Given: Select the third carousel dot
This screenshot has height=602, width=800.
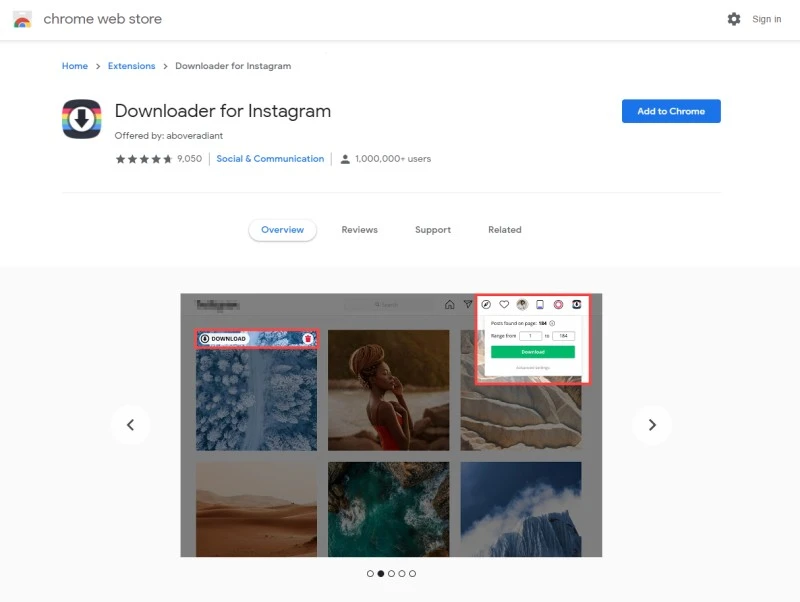Looking at the screenshot, I should pyautogui.click(x=391, y=574).
